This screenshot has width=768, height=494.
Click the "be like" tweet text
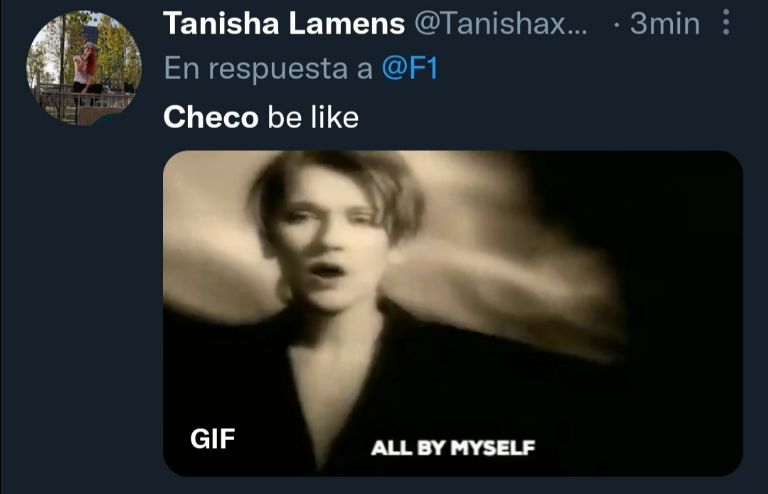tap(313, 117)
